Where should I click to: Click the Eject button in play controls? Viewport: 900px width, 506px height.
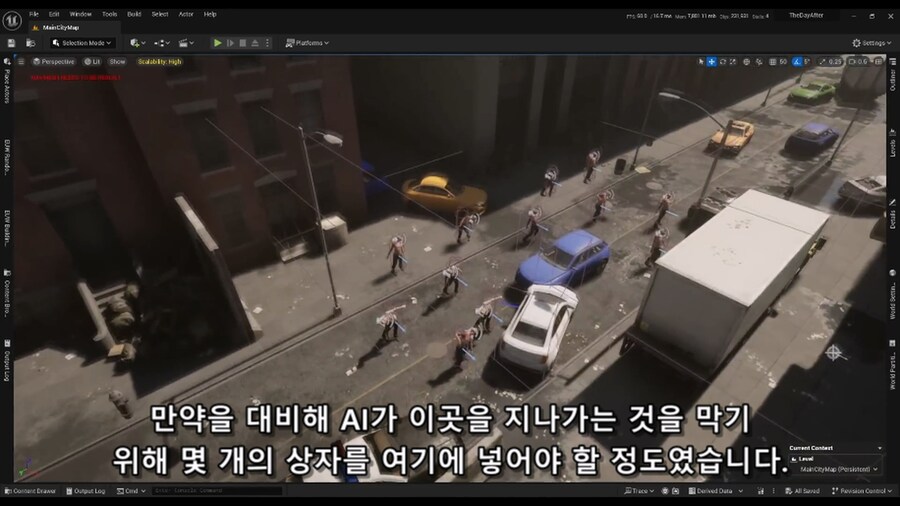[255, 43]
